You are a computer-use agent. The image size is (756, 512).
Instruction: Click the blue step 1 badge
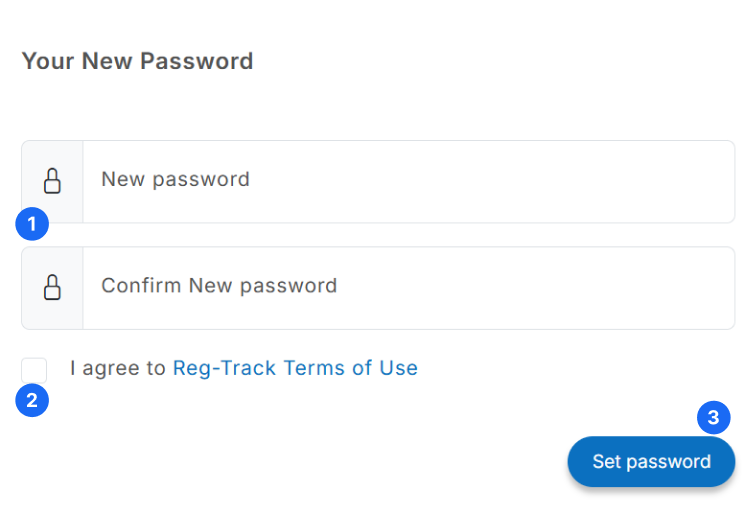(x=32, y=224)
